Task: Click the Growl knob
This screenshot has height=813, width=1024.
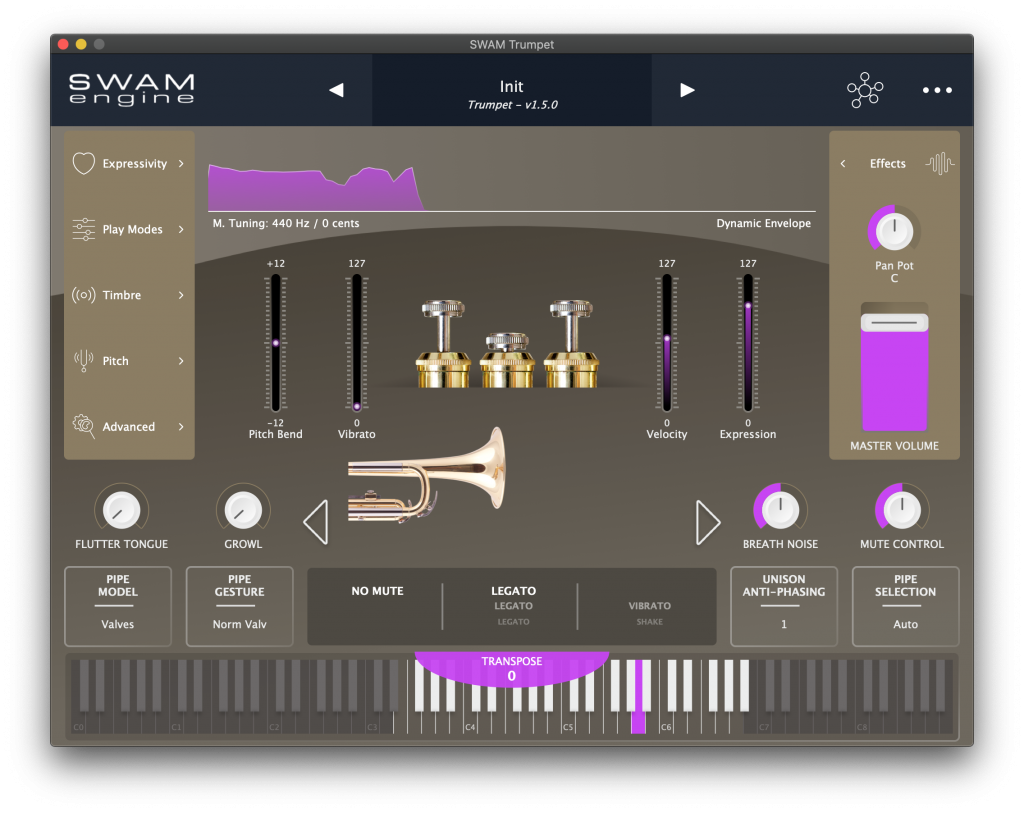Action: tap(243, 510)
